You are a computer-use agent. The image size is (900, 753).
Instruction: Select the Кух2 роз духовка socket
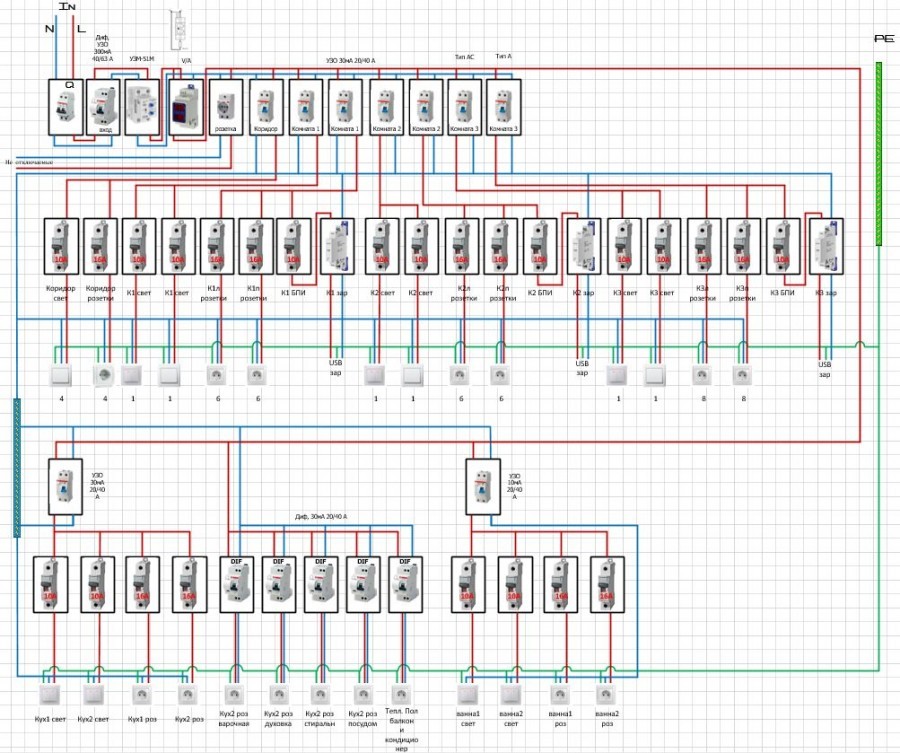coord(279,695)
